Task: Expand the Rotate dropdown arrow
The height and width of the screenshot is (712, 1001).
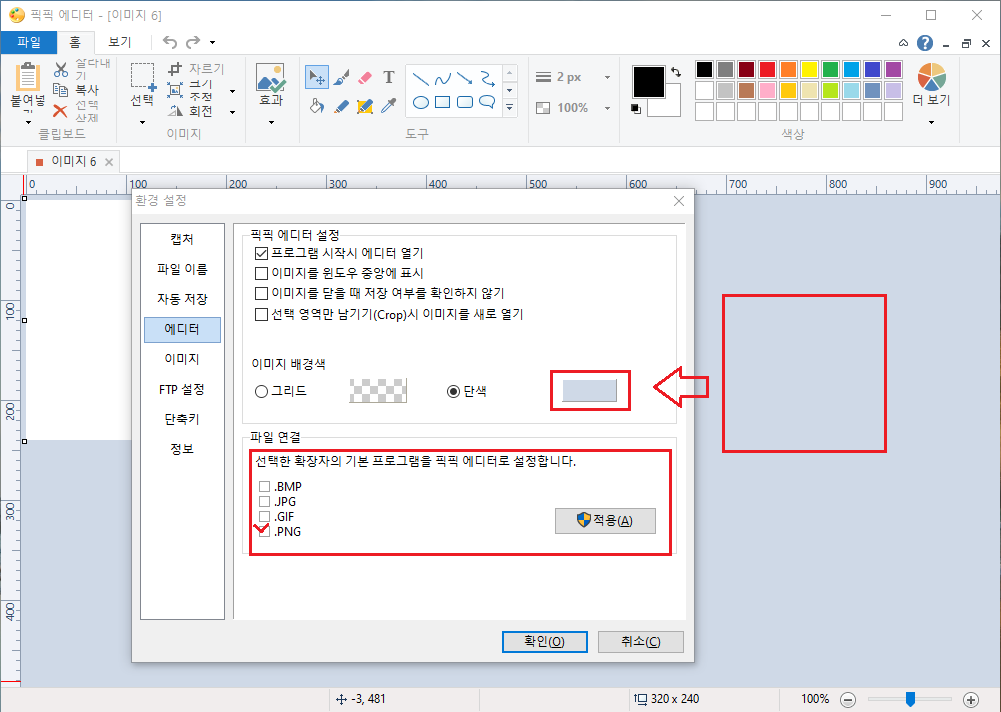Action: tap(232, 112)
